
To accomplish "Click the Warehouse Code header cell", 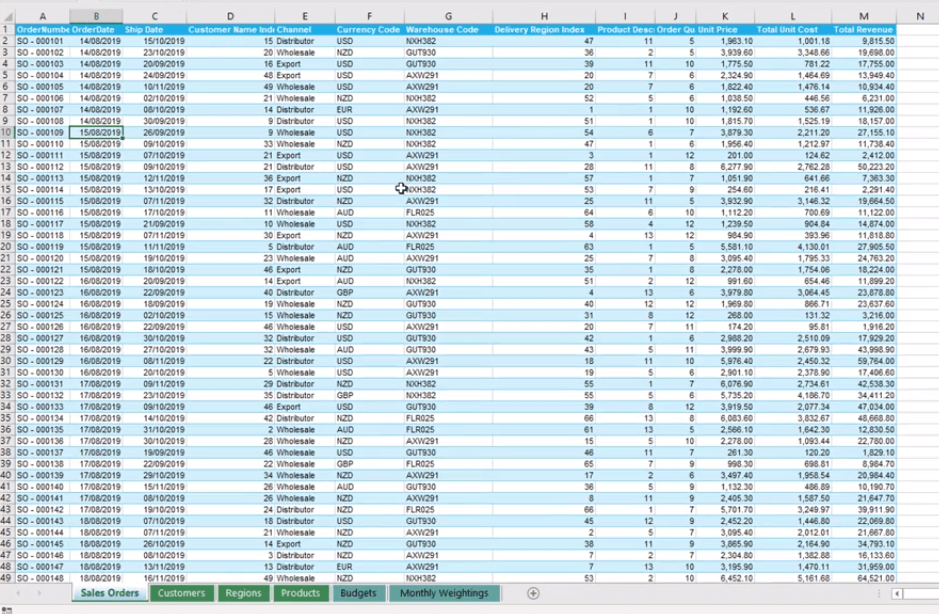I will 448,29.
